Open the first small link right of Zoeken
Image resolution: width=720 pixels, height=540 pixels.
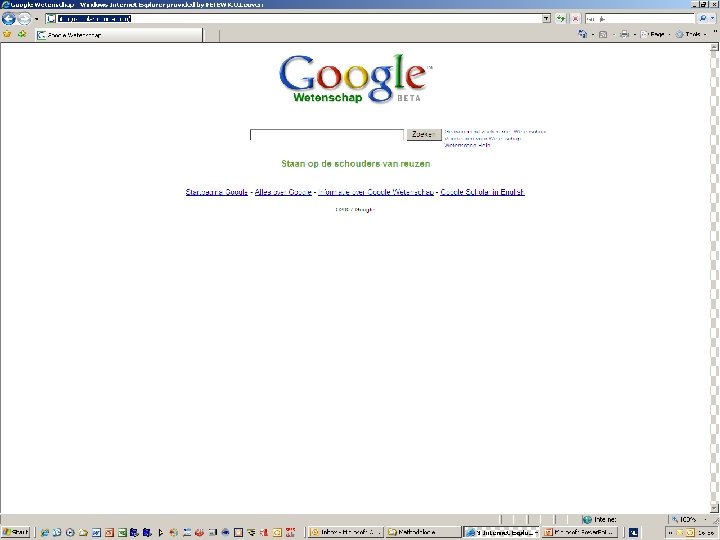tap(495, 132)
